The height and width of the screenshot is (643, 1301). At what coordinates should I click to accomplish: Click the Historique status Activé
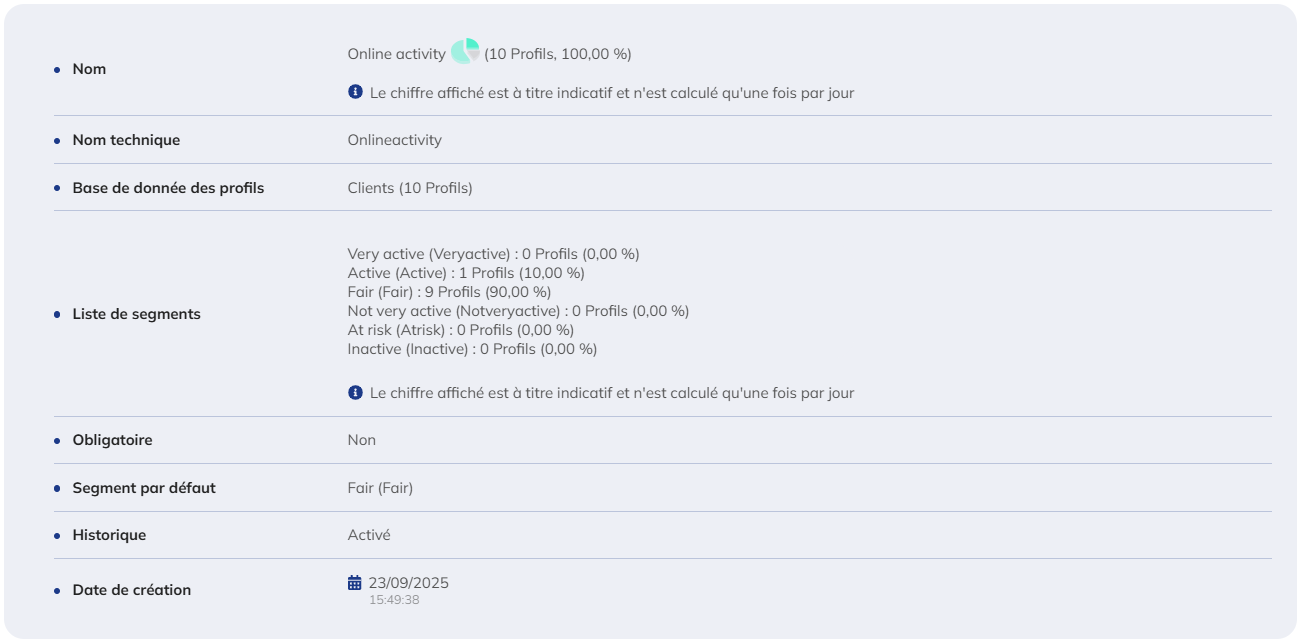[369, 535]
